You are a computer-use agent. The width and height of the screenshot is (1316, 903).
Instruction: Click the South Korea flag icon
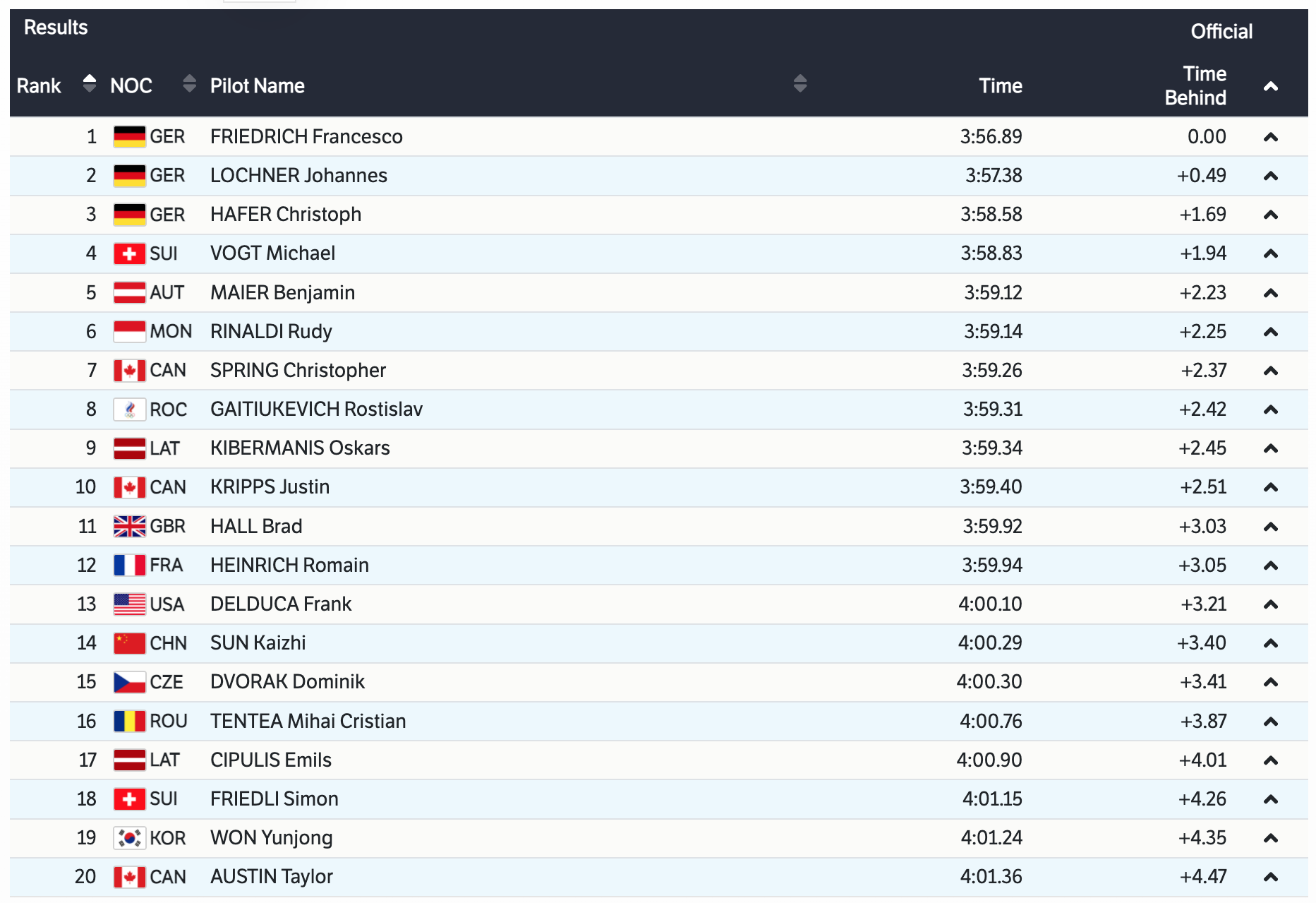tap(130, 838)
